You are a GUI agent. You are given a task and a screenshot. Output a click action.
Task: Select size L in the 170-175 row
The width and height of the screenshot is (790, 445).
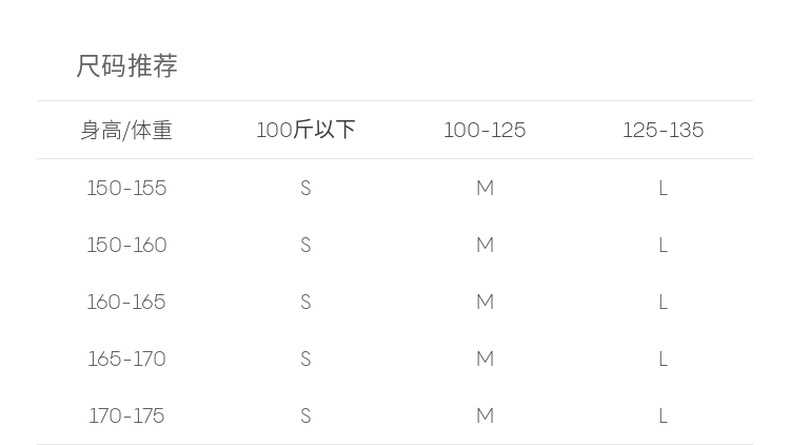(663, 416)
